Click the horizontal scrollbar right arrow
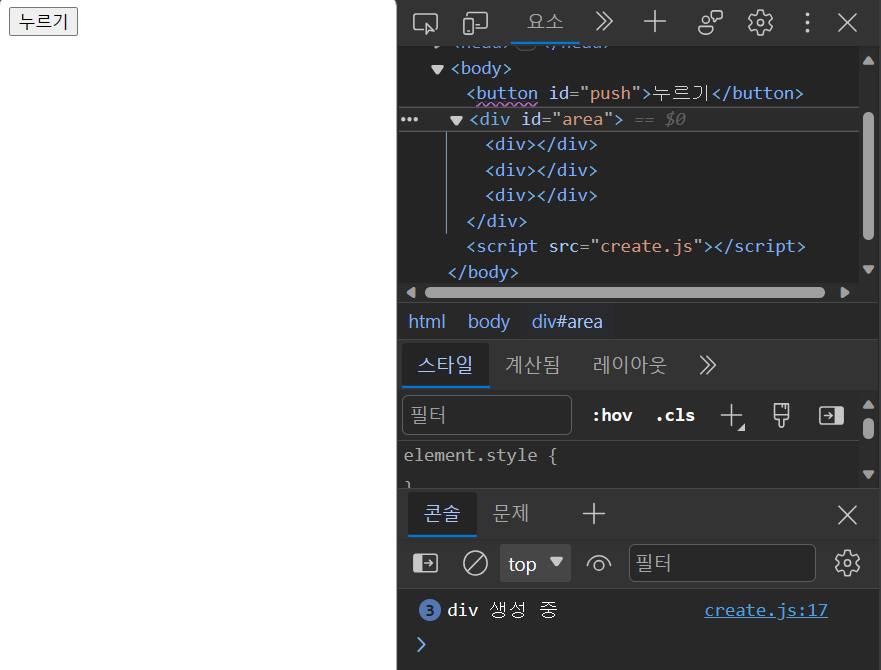The height and width of the screenshot is (670, 881). (x=844, y=292)
